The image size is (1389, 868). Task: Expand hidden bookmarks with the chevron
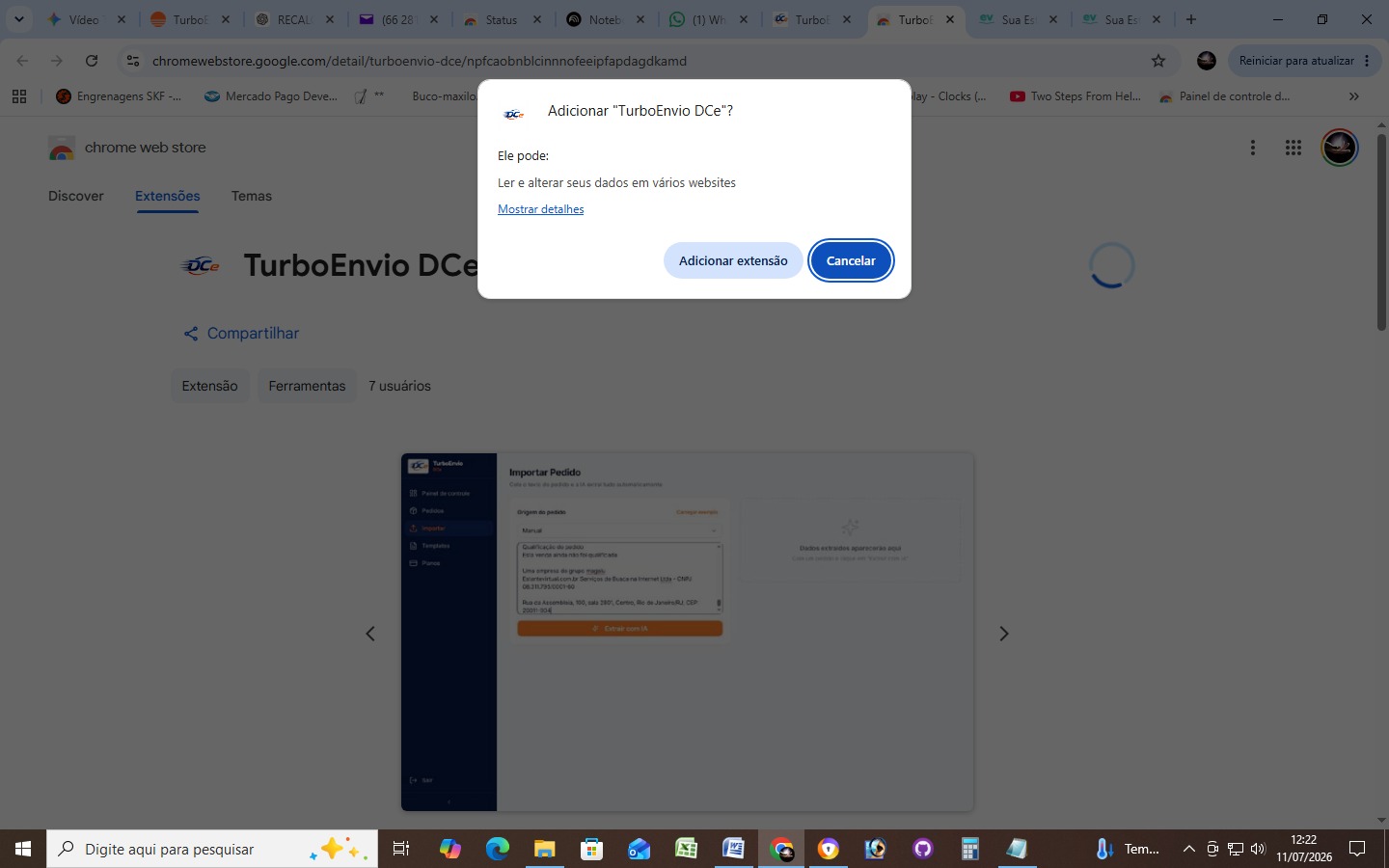pos(1354,96)
